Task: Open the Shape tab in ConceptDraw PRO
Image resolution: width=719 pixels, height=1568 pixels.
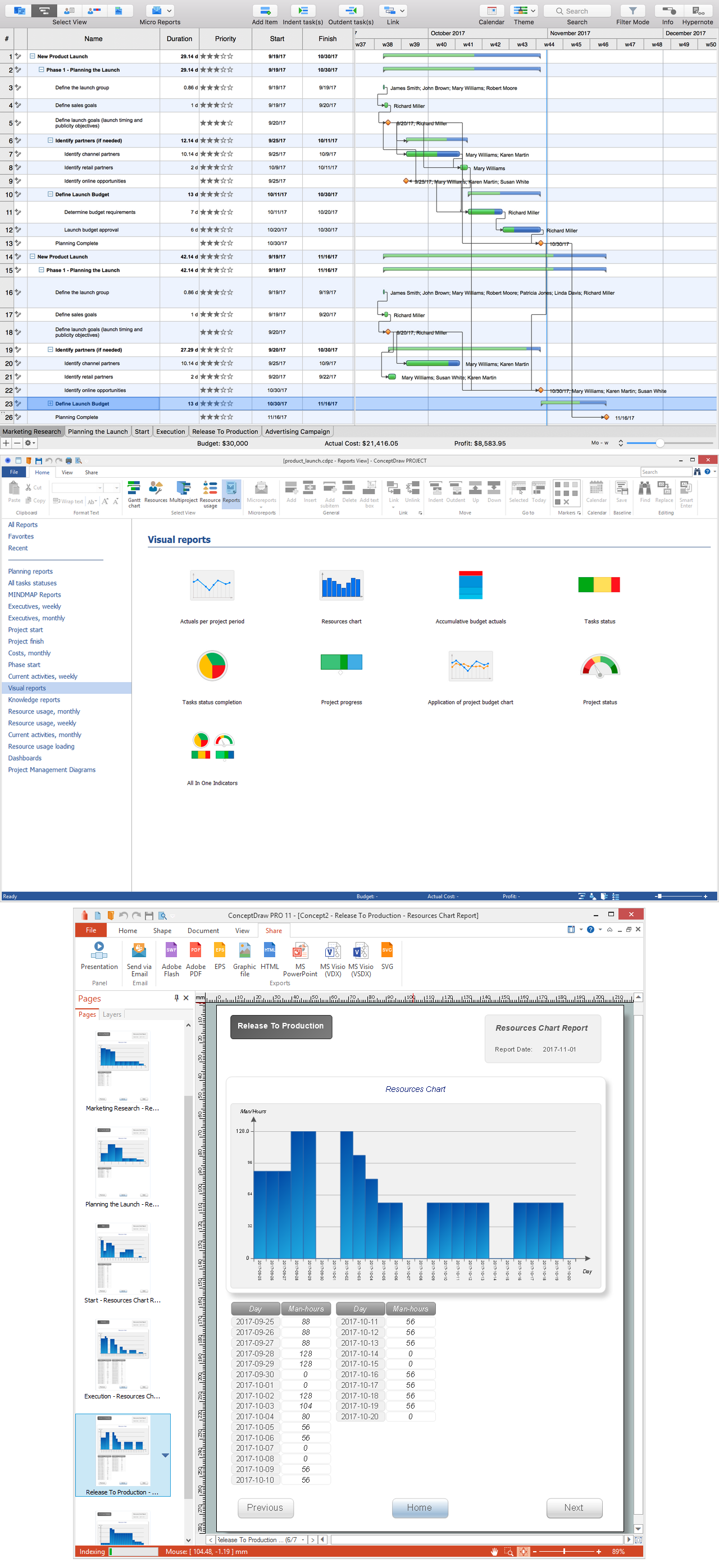Action: tap(162, 930)
